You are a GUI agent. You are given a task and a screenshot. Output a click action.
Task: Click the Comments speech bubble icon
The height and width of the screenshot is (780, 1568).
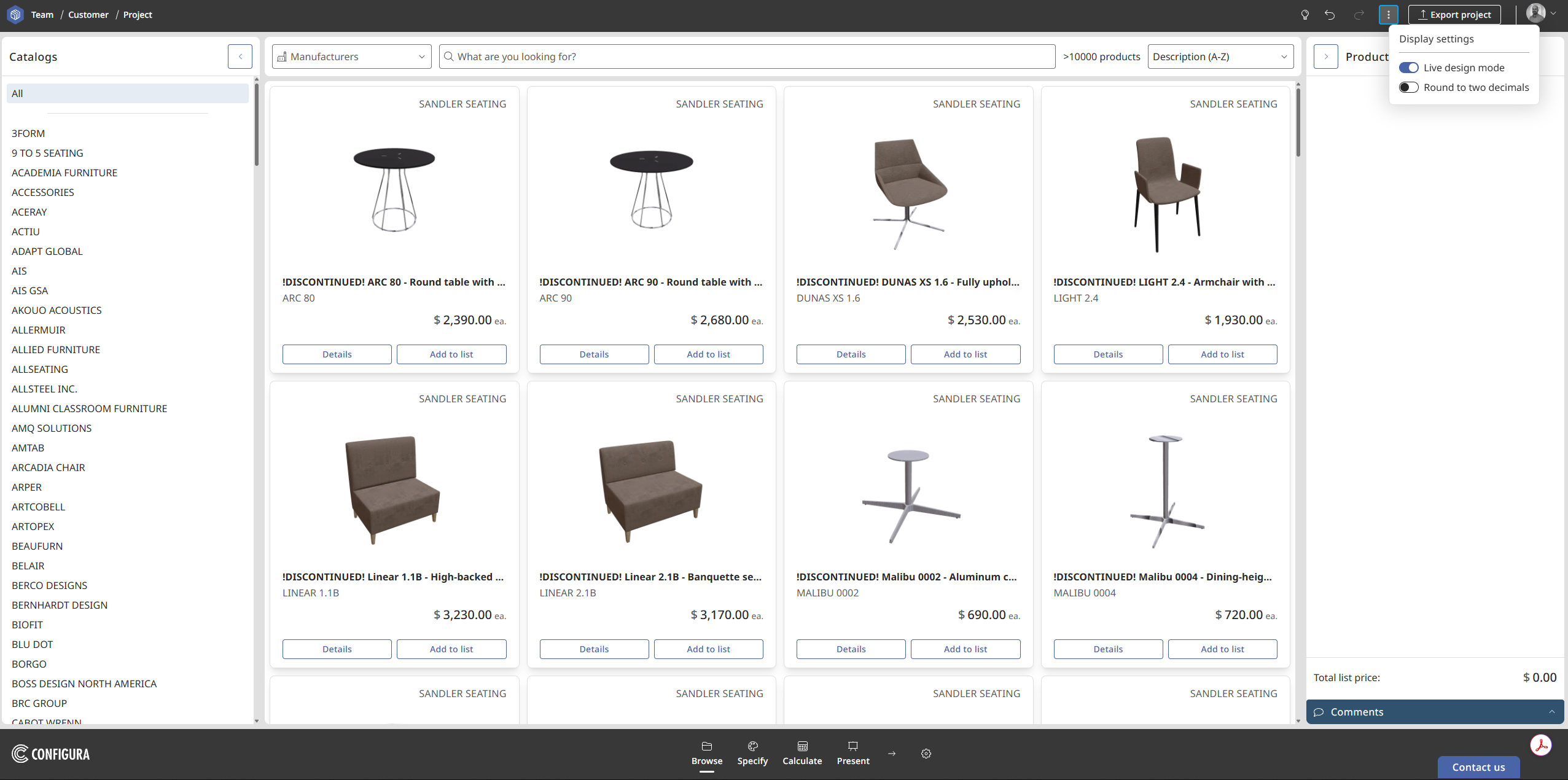click(x=1318, y=712)
